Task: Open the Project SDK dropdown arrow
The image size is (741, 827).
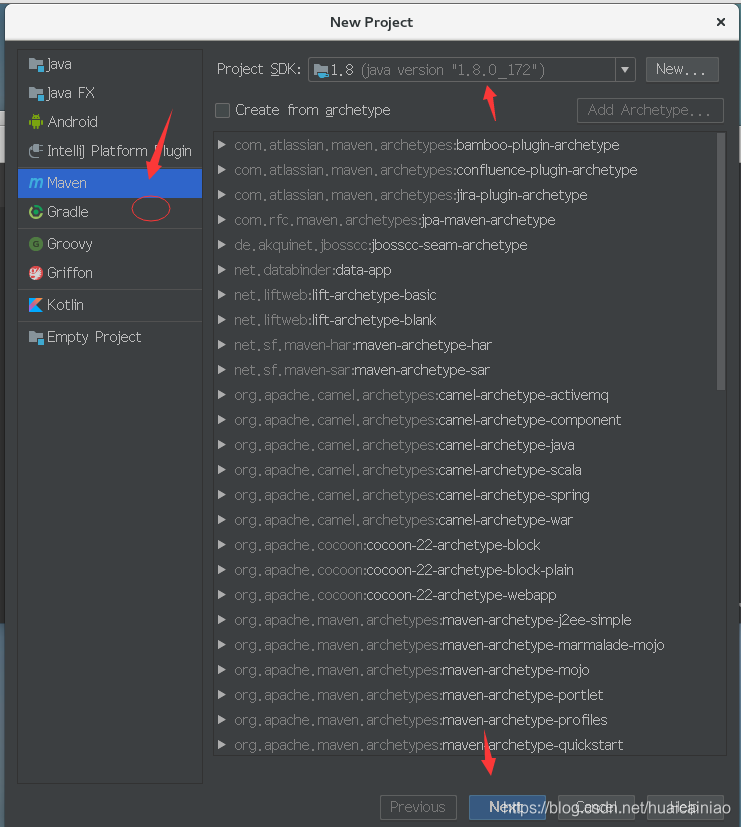Action: click(x=625, y=70)
